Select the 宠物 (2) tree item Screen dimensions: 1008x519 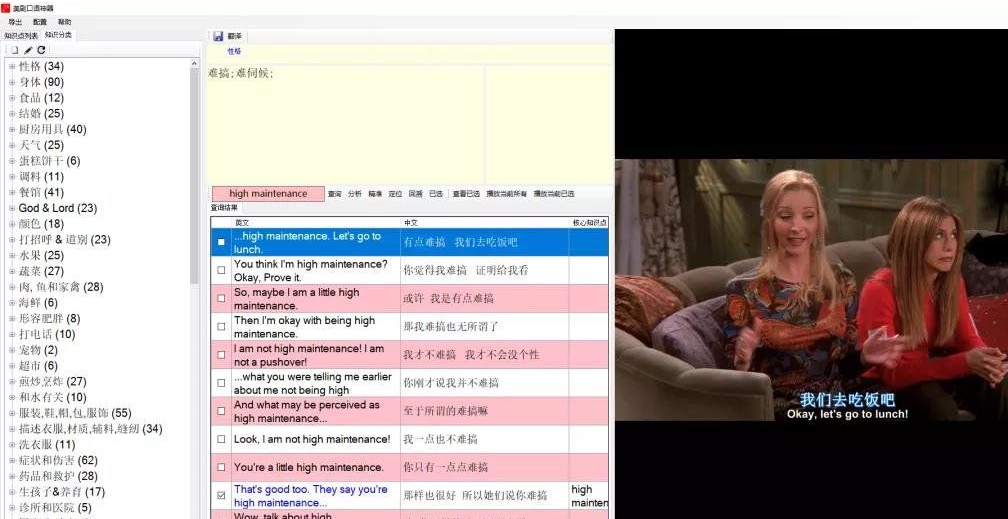(38, 350)
